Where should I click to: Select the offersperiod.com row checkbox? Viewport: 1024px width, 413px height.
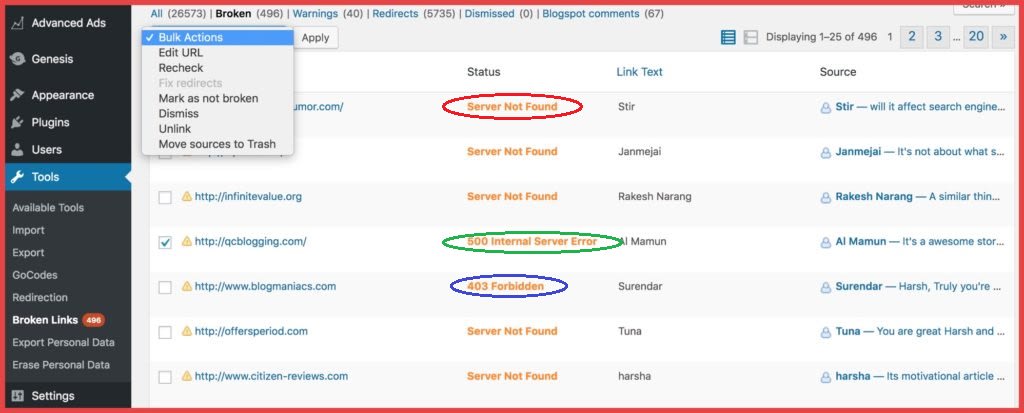point(165,332)
